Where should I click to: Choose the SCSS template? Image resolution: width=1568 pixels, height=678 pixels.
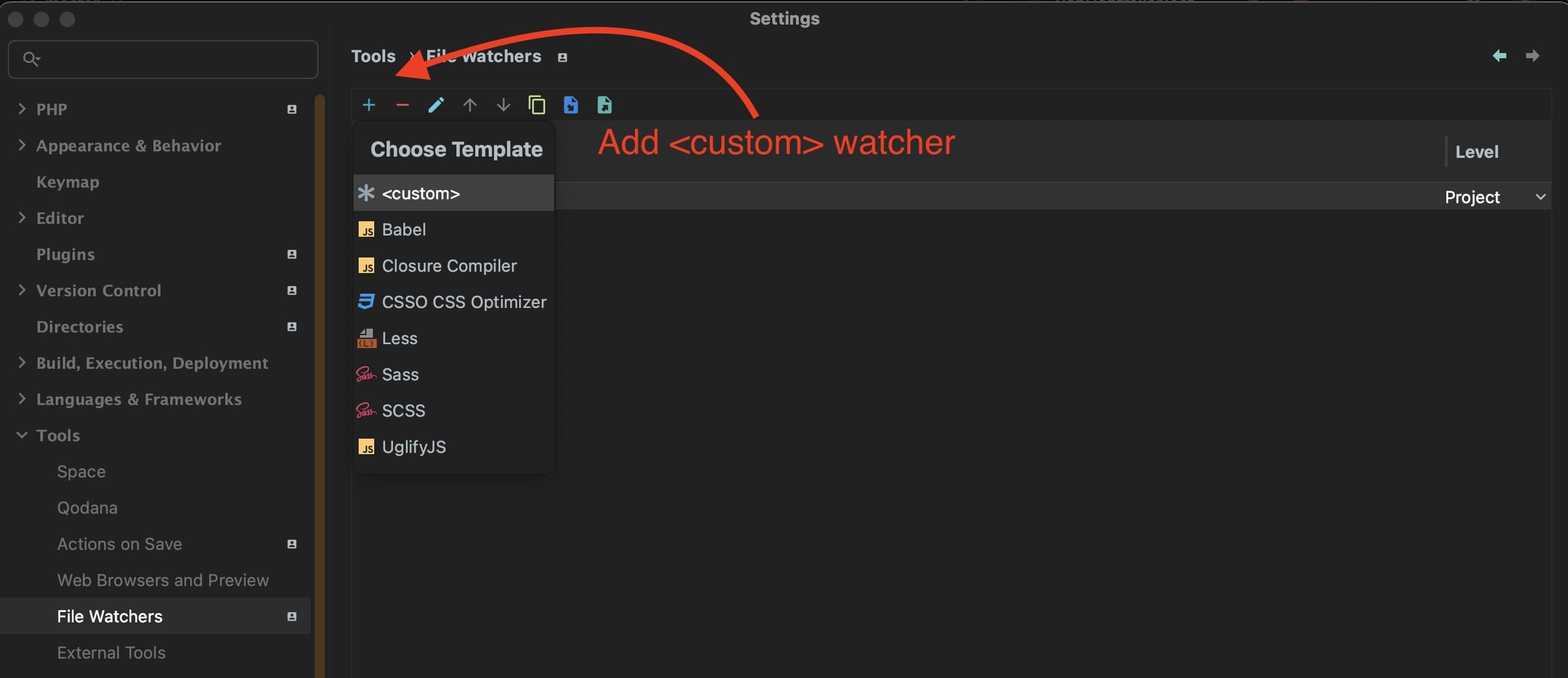pyautogui.click(x=454, y=410)
